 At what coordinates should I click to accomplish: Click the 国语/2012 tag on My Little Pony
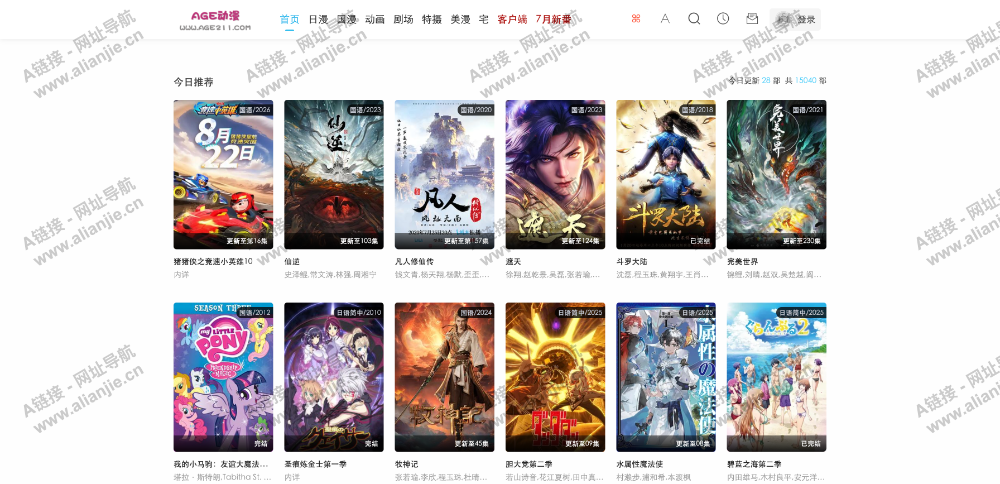254,312
